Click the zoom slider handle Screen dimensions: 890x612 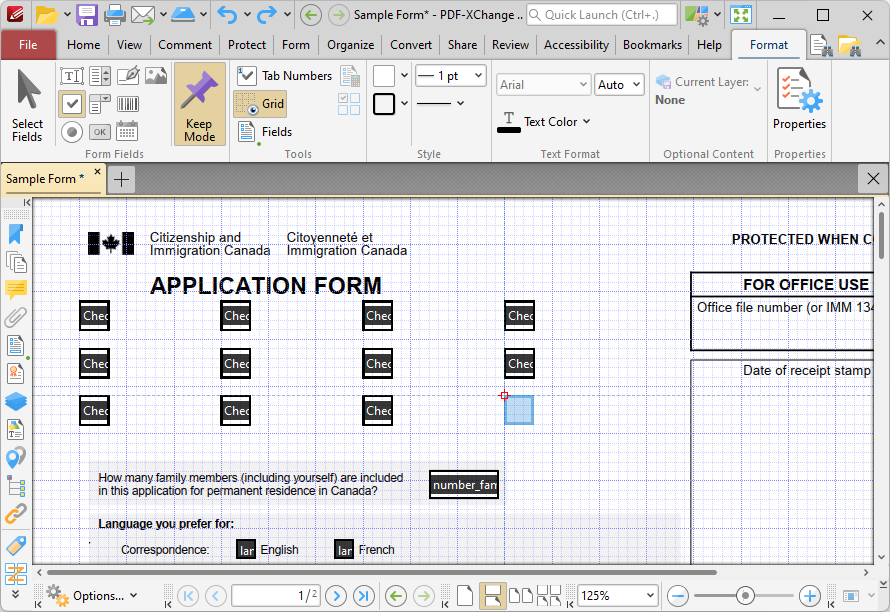point(745,596)
